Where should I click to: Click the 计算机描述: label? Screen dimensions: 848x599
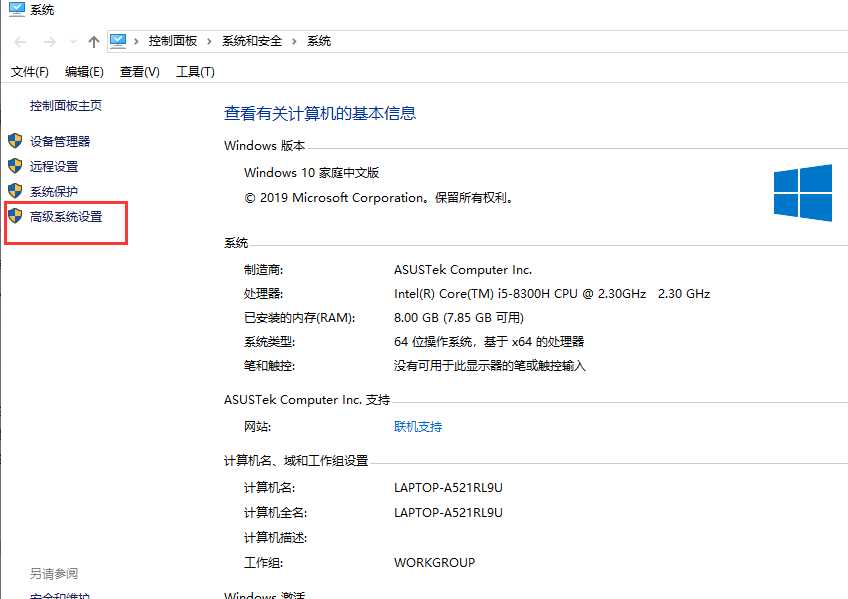pos(275,538)
